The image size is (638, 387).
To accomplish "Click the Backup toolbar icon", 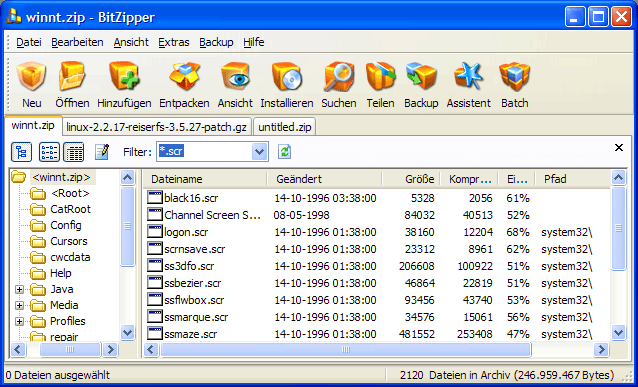I will click(421, 77).
